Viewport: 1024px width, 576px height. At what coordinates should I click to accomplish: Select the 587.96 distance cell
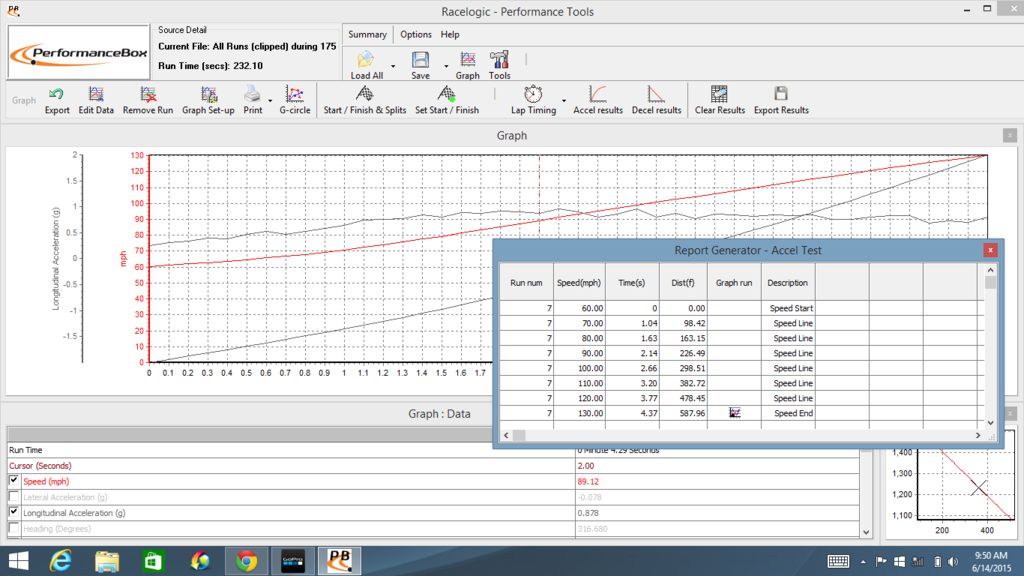(682, 413)
